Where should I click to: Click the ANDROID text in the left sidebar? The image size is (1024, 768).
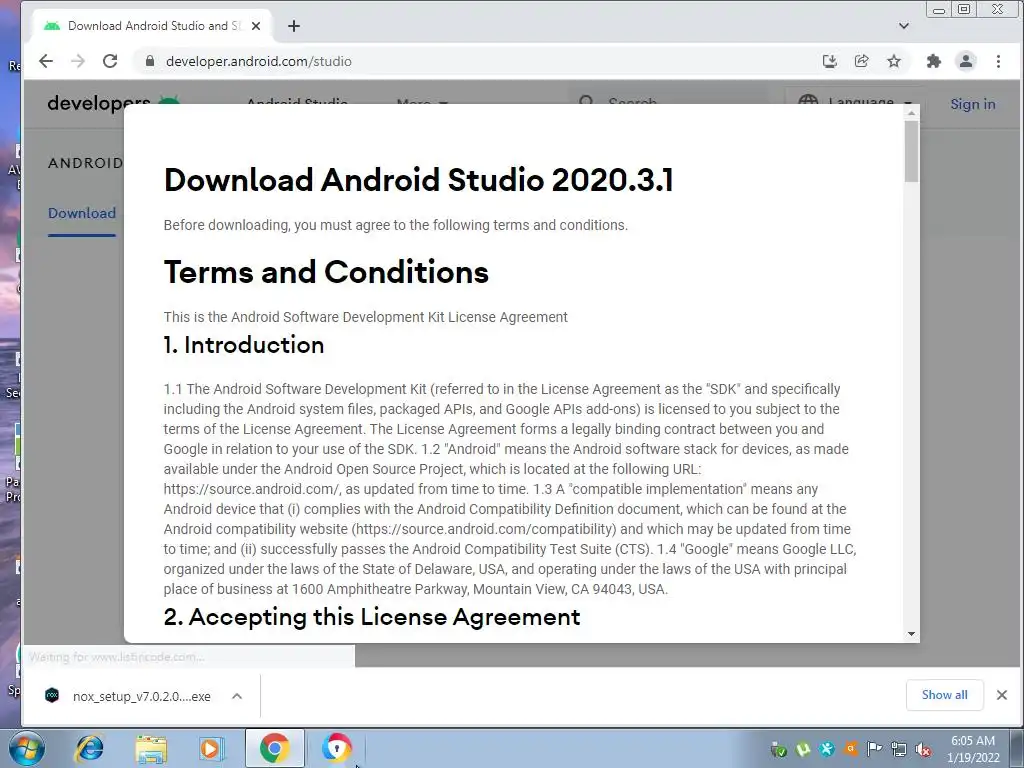85,163
